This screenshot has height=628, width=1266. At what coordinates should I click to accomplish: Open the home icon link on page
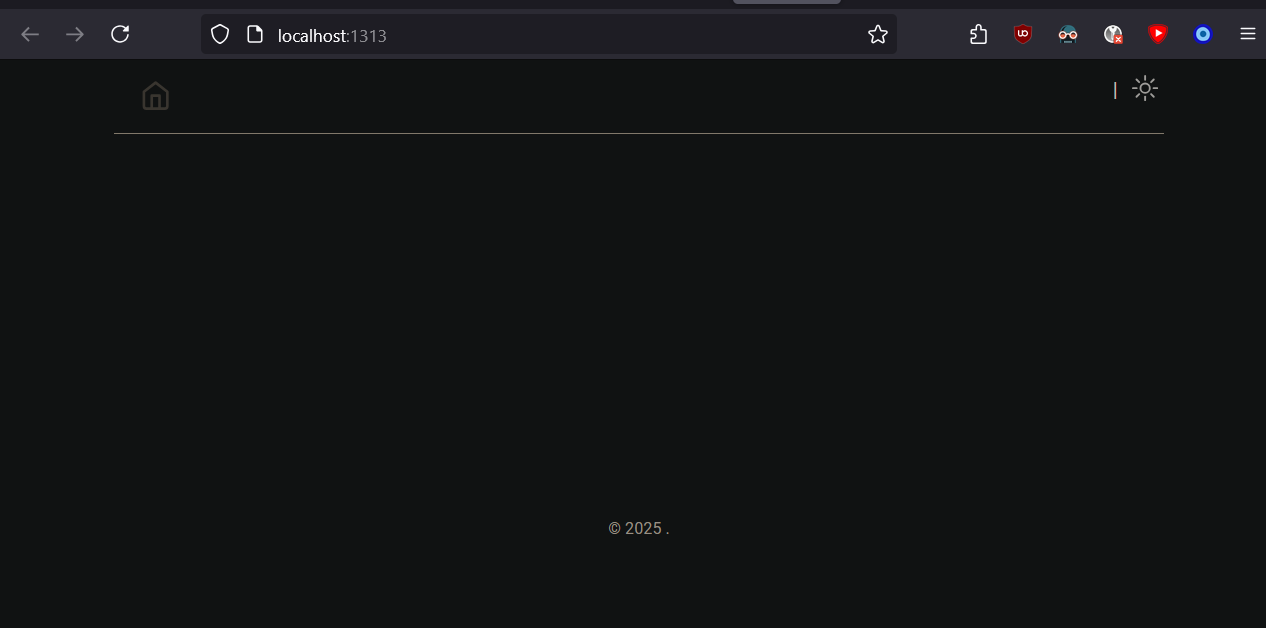coord(155,96)
